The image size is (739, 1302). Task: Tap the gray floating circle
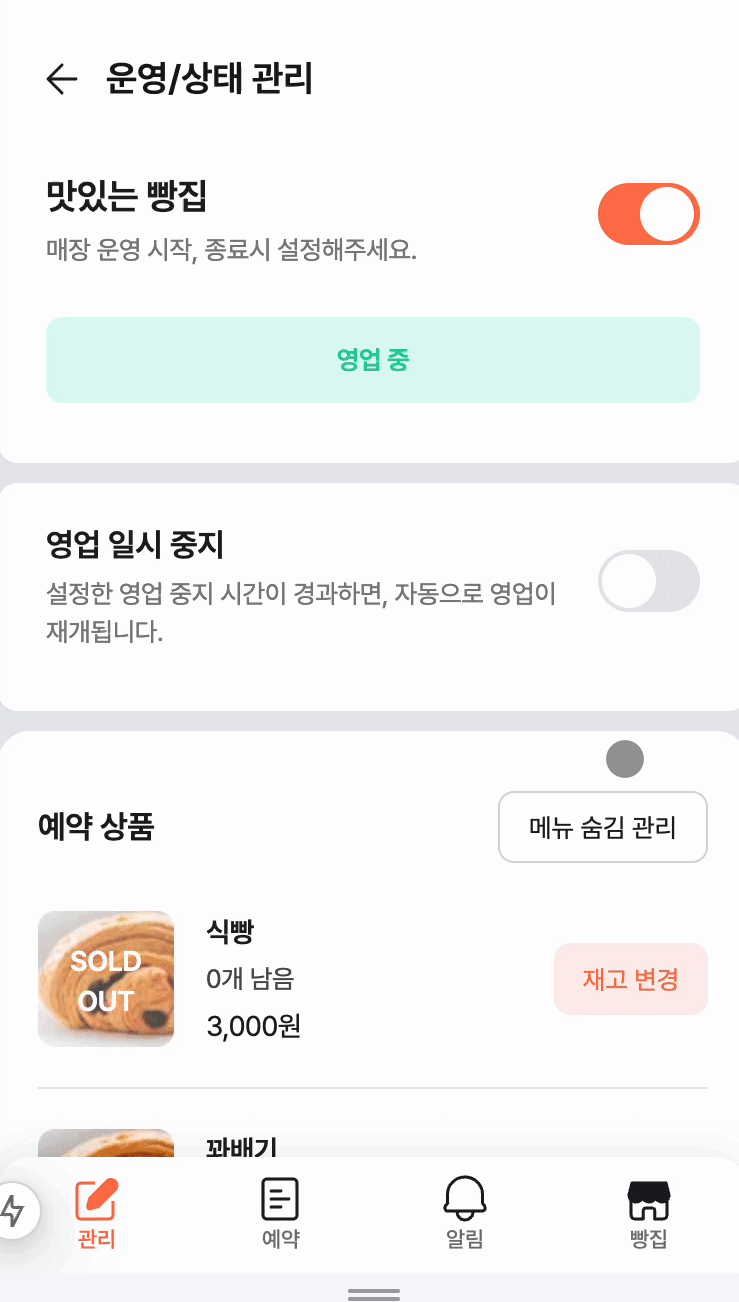click(x=625, y=760)
